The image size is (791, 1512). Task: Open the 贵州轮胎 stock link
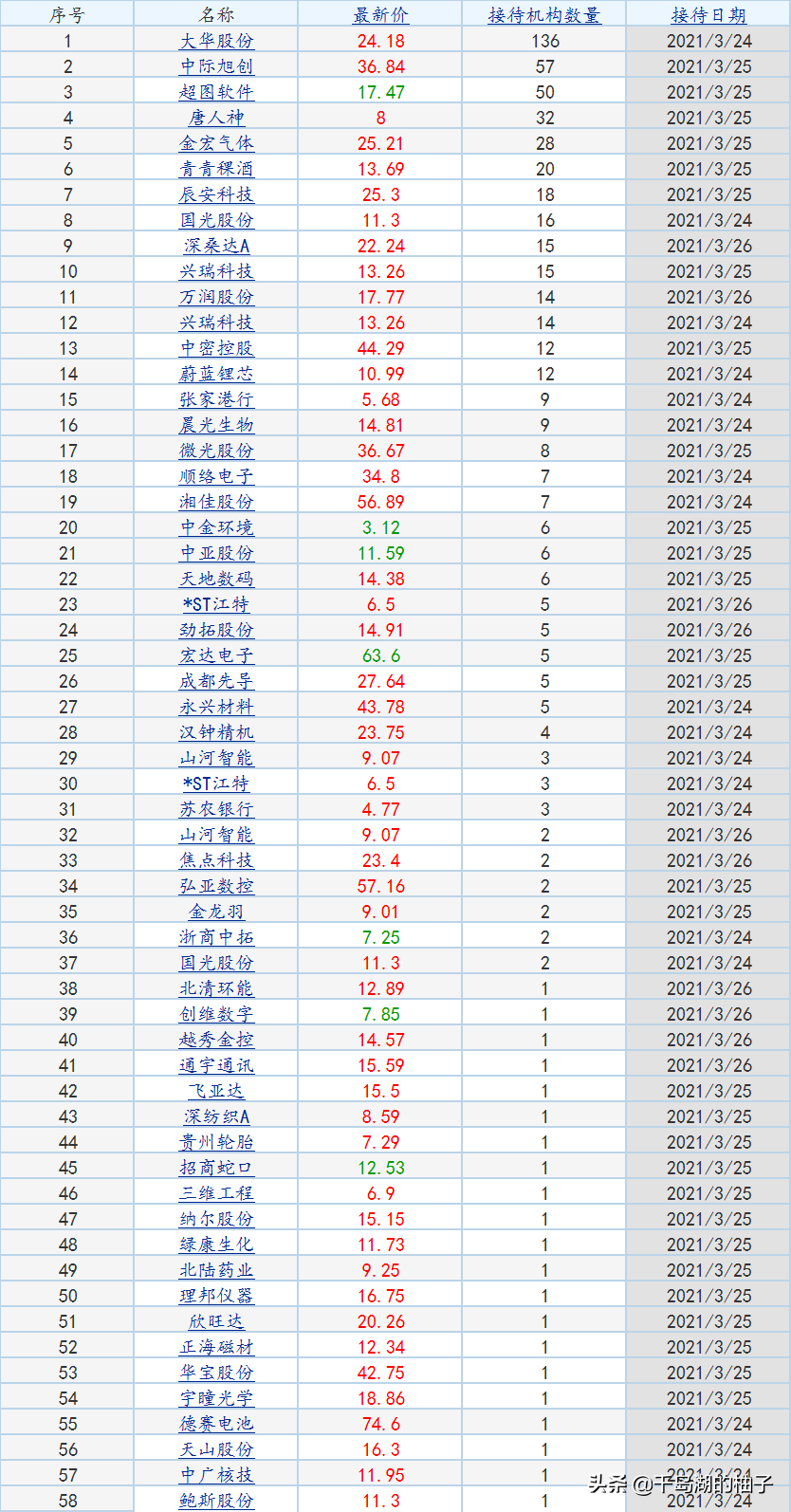[x=216, y=1142]
